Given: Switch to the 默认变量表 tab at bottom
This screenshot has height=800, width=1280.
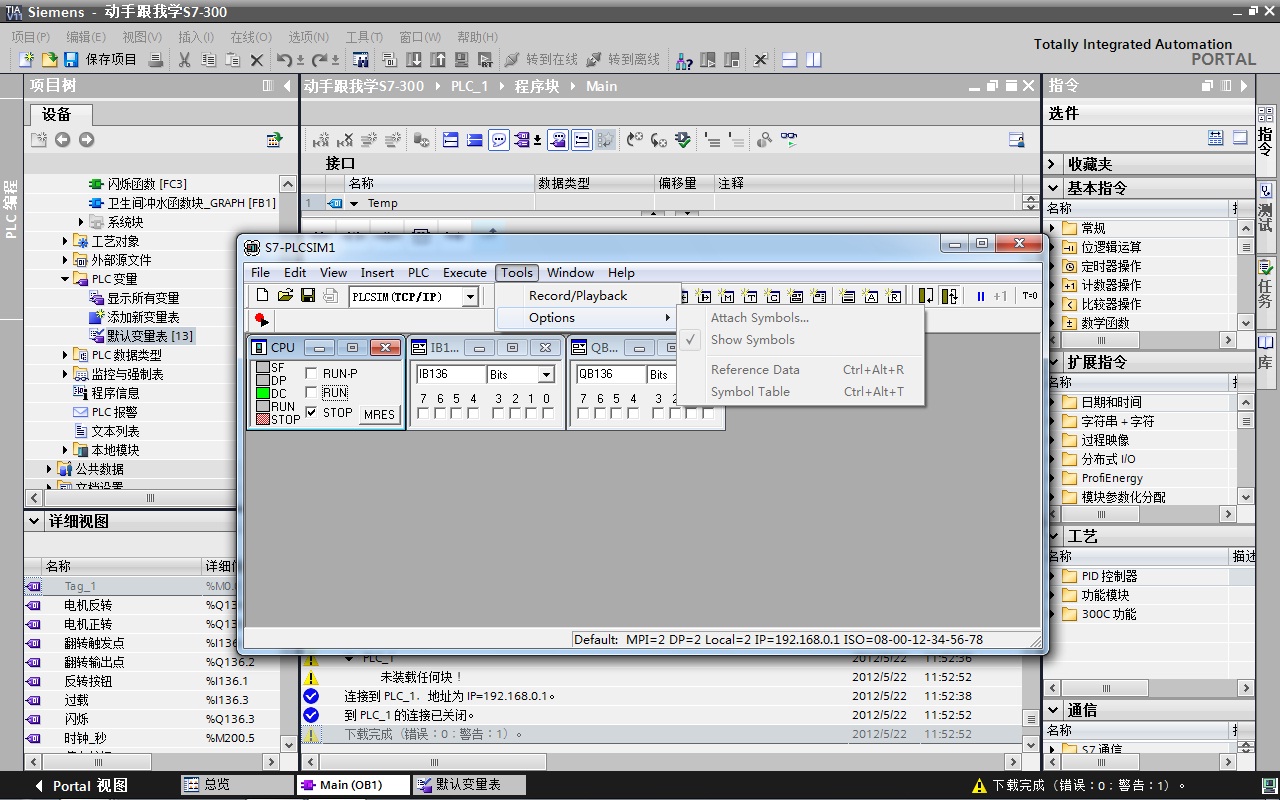Looking at the screenshot, I should click(x=468, y=785).
